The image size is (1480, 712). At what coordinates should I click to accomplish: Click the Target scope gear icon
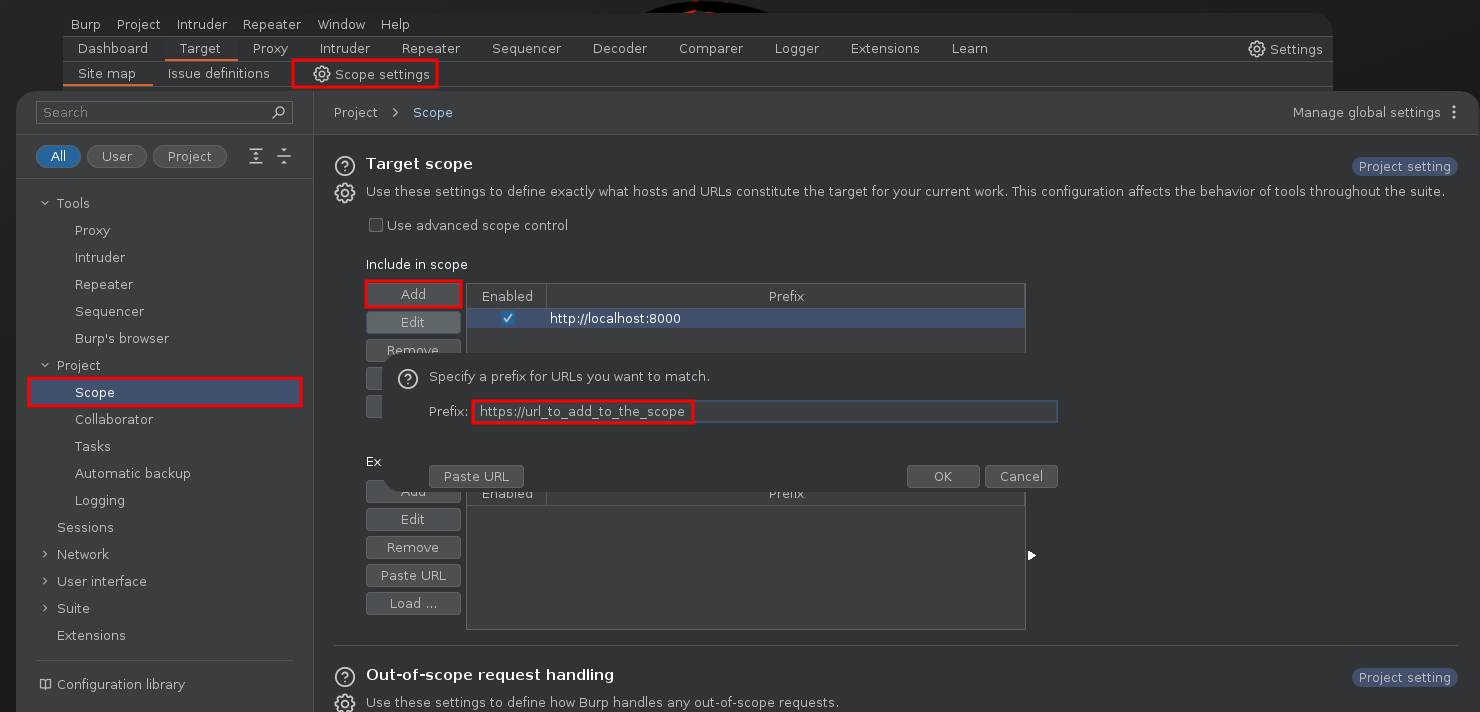344,193
